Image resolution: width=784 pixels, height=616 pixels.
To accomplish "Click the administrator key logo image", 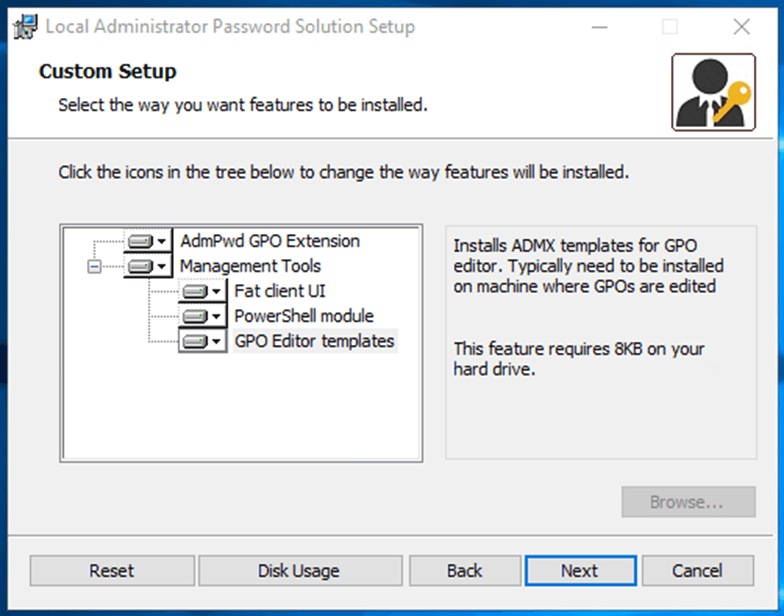I will [x=714, y=92].
